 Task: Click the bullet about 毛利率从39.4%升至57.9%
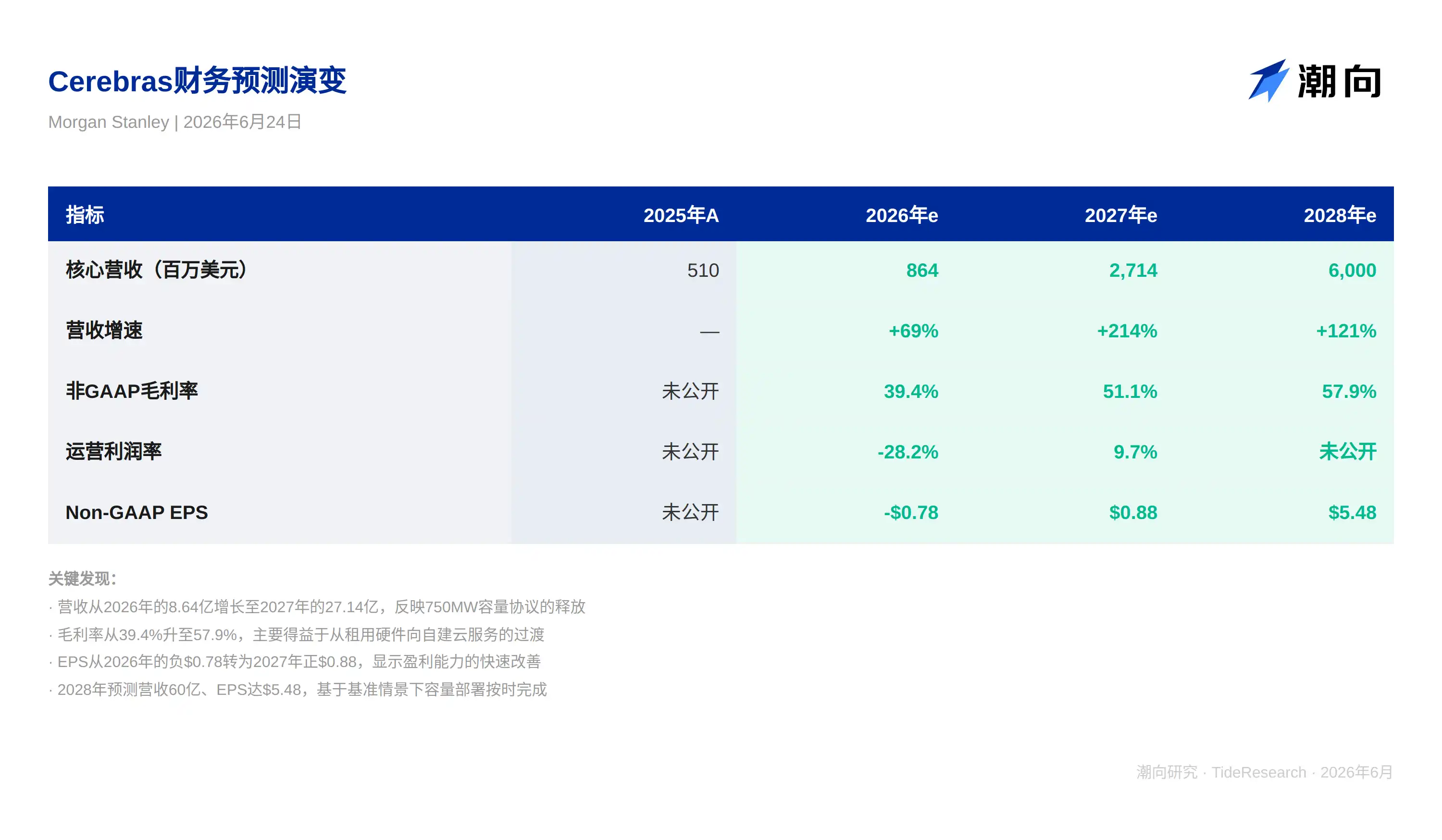(297, 634)
